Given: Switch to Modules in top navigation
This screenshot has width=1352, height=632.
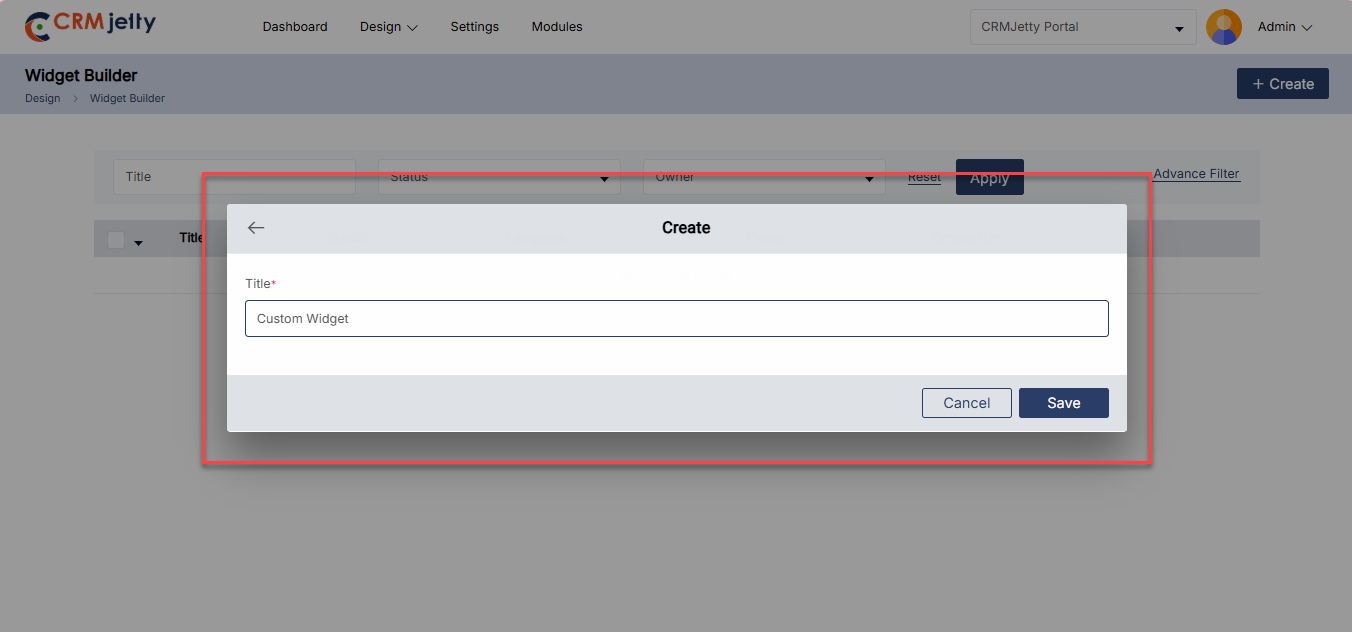Looking at the screenshot, I should point(557,27).
